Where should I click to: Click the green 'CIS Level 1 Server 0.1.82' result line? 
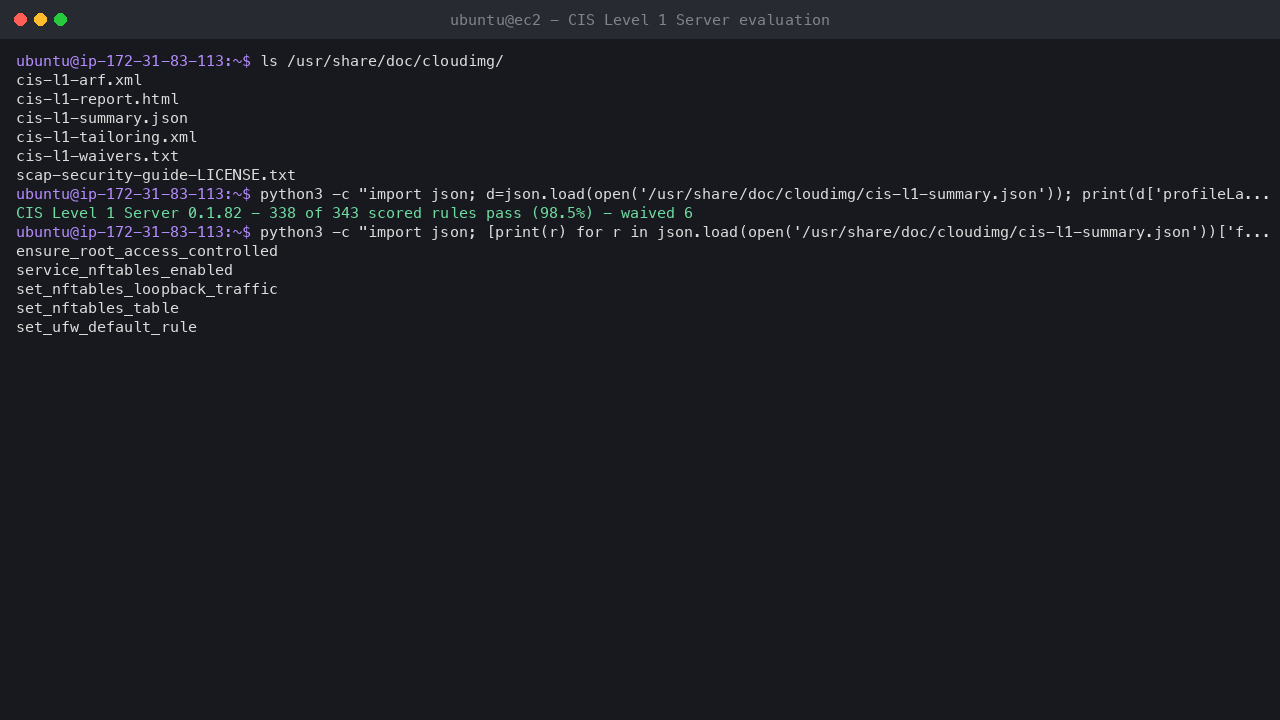point(354,213)
